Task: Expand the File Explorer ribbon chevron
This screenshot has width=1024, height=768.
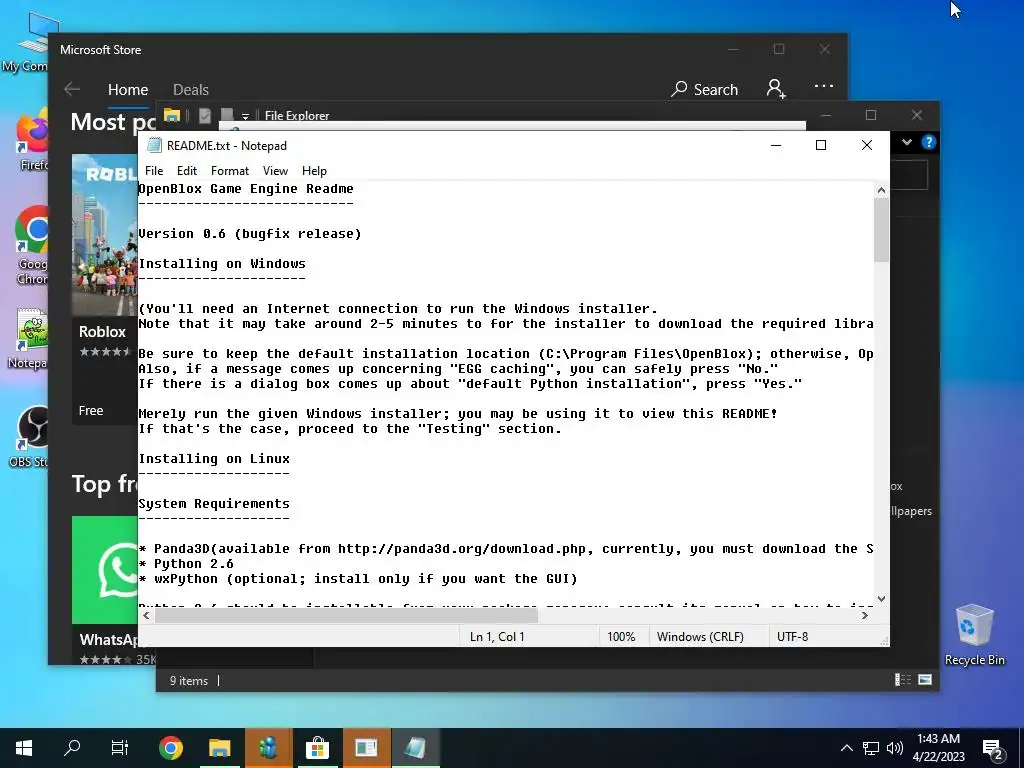Action: pos(906,142)
